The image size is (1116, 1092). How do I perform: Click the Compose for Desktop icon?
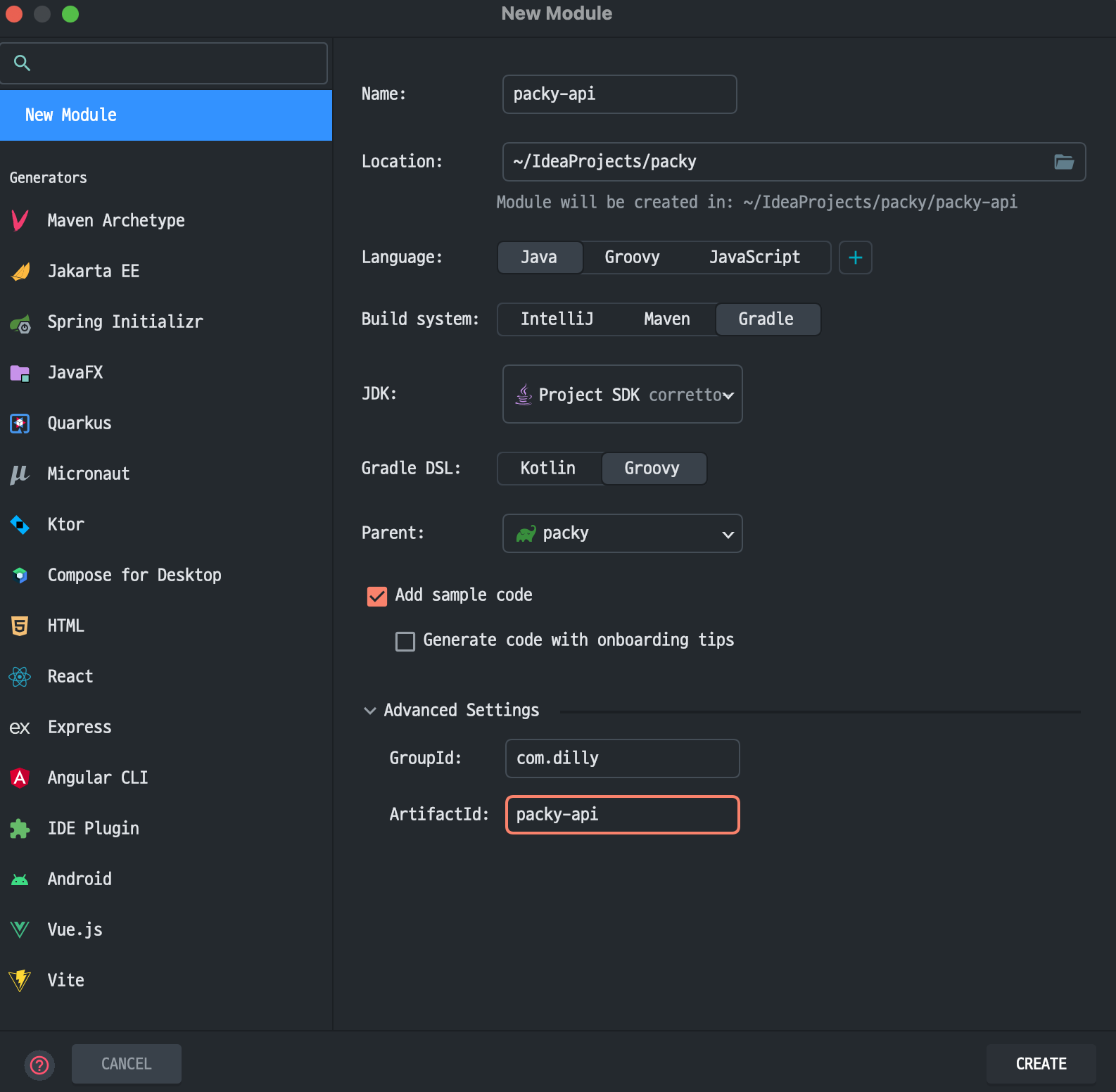20,576
